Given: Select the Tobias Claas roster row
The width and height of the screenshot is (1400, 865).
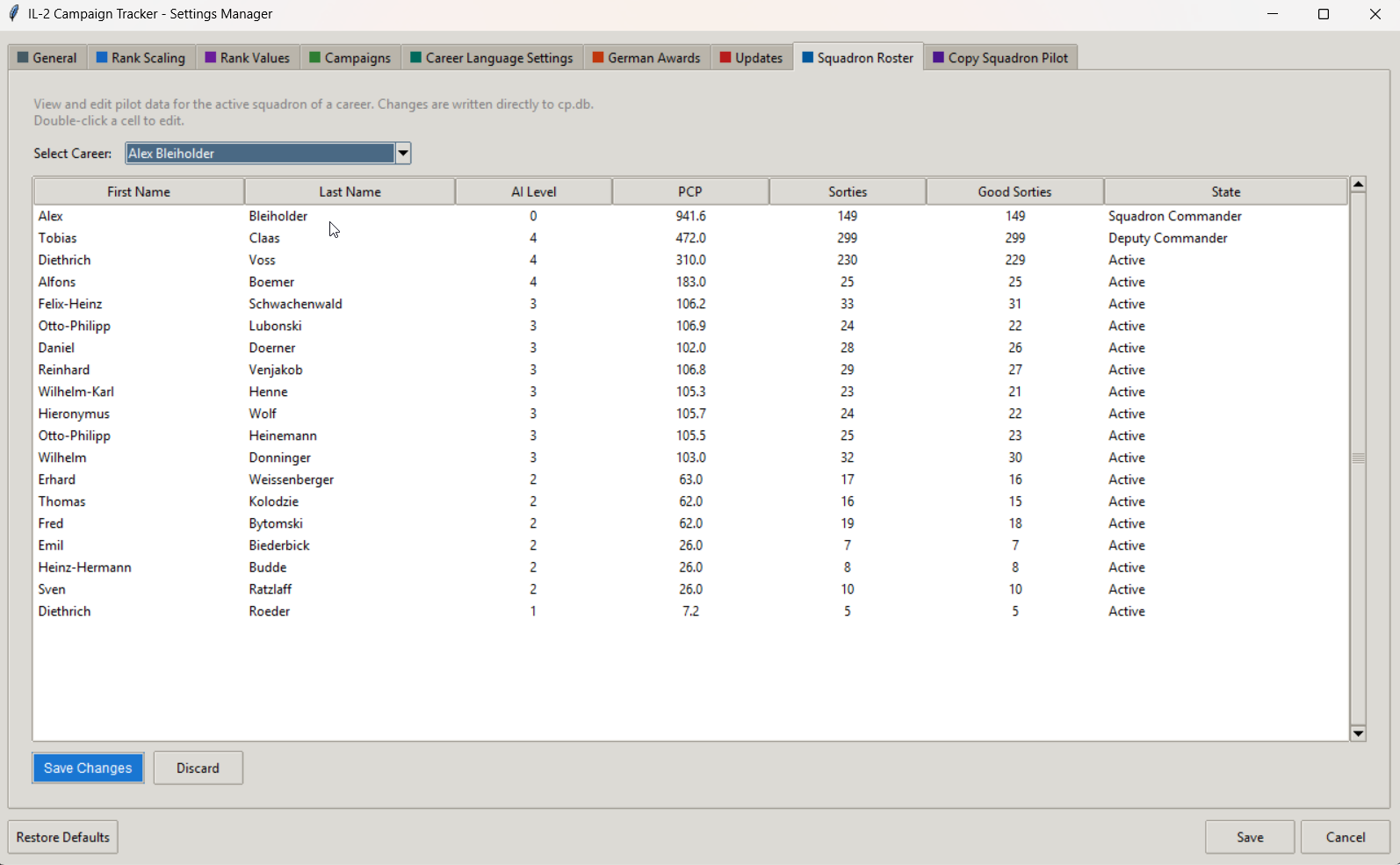Looking at the screenshot, I should click(x=690, y=238).
